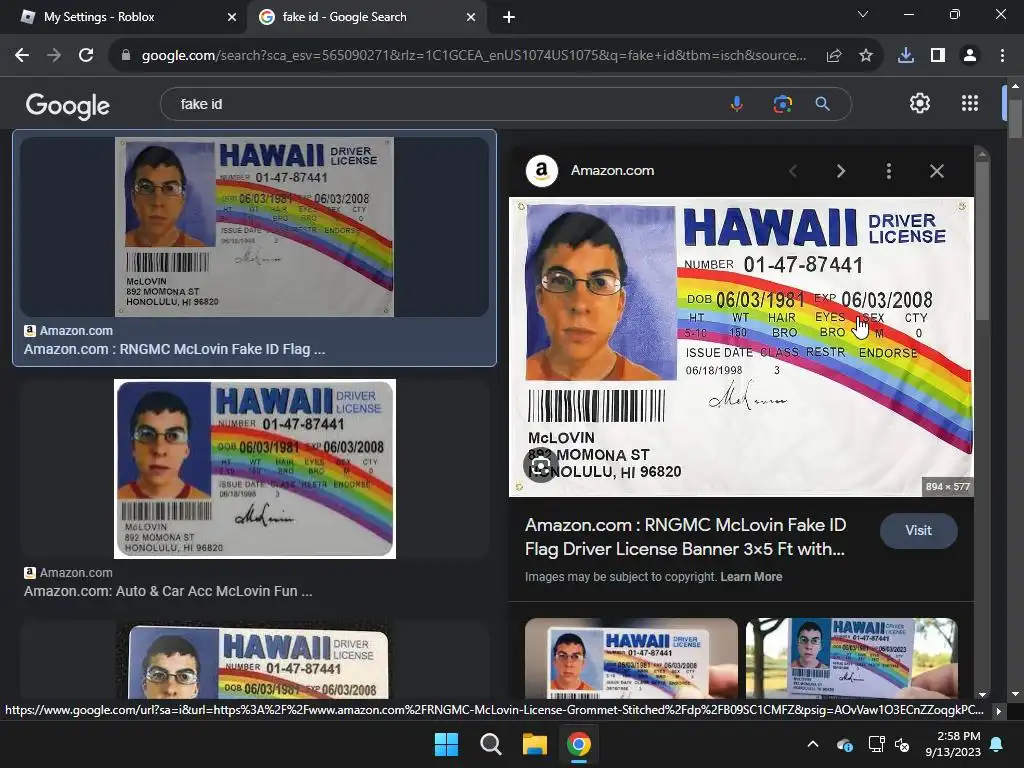Click the notification bell in taskbar
The image size is (1024, 768).
[x=997, y=744]
